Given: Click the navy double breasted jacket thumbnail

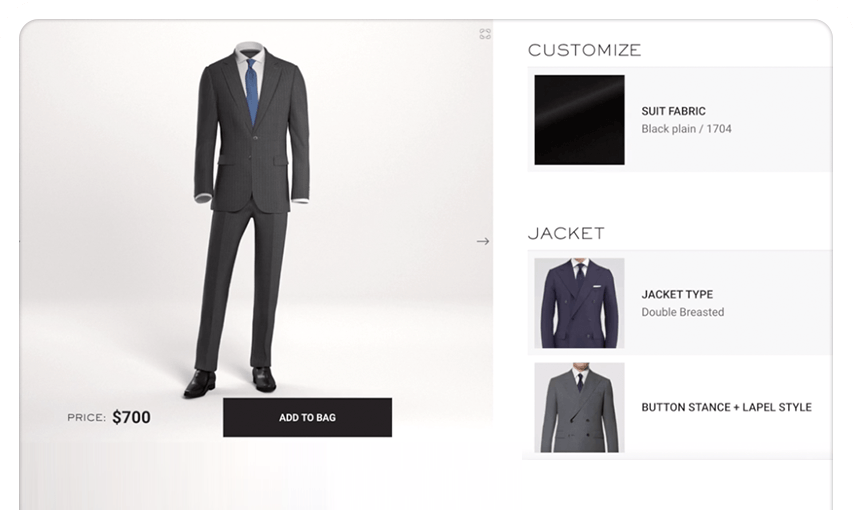Looking at the screenshot, I should (x=579, y=303).
